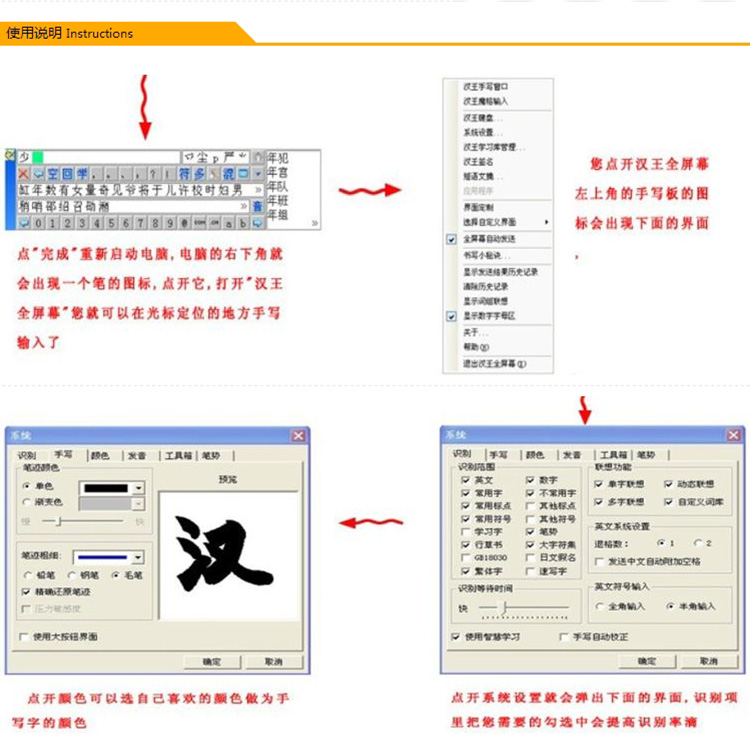Check the 日文假名 checkbox
This screenshot has width=750, height=742.
click(530, 557)
